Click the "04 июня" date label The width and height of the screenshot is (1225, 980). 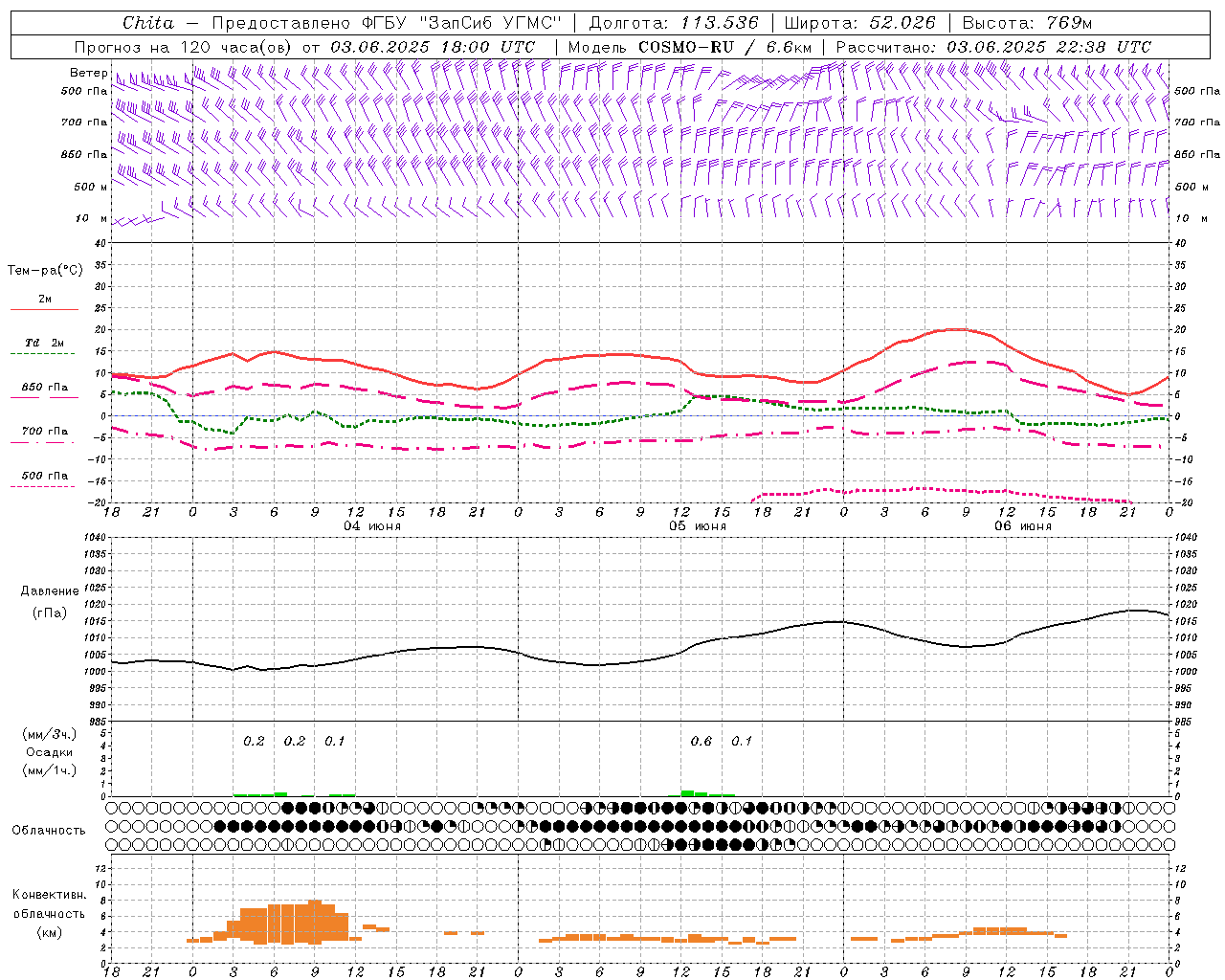[x=372, y=526]
